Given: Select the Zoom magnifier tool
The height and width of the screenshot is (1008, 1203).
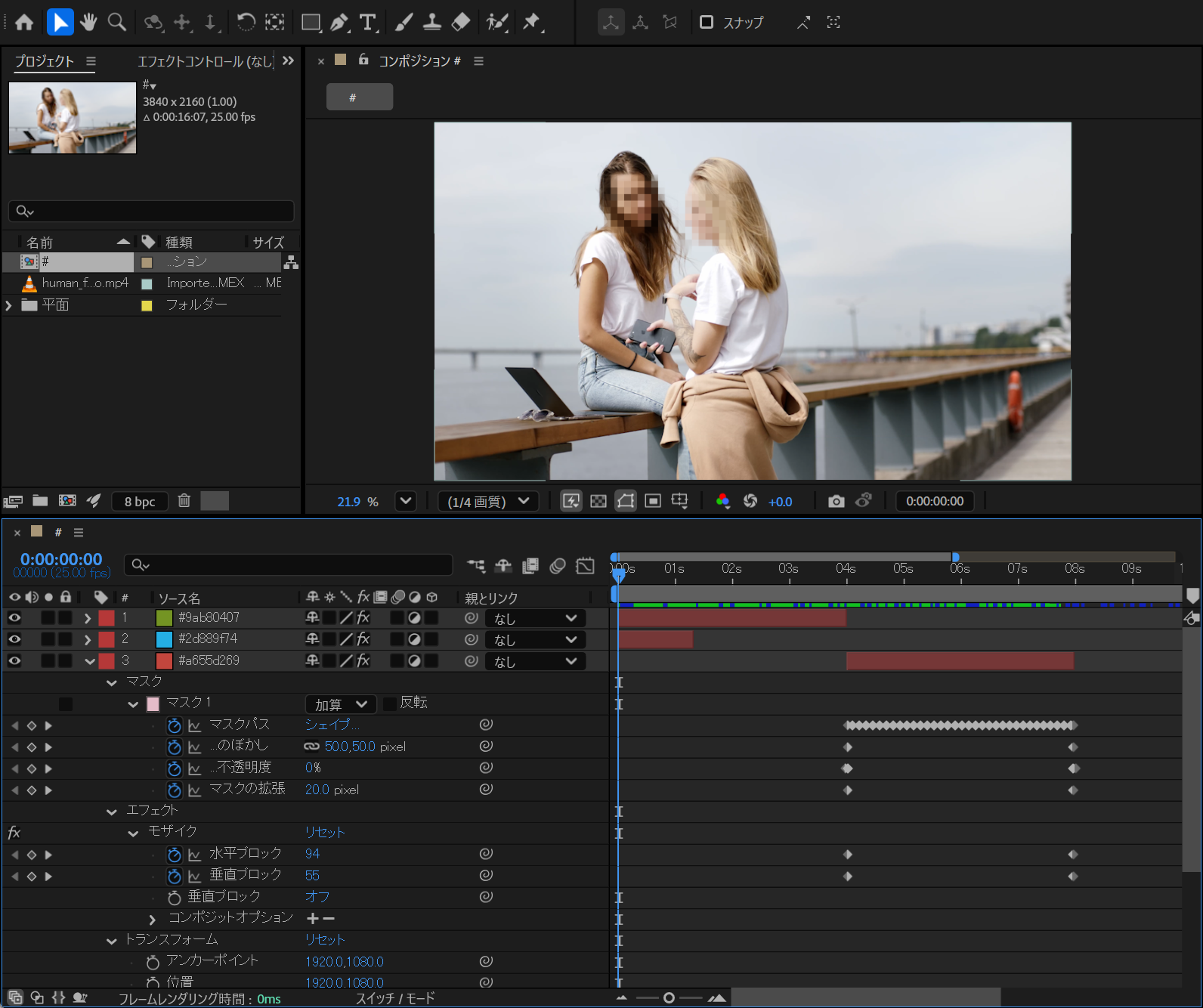Looking at the screenshot, I should click(x=117, y=23).
